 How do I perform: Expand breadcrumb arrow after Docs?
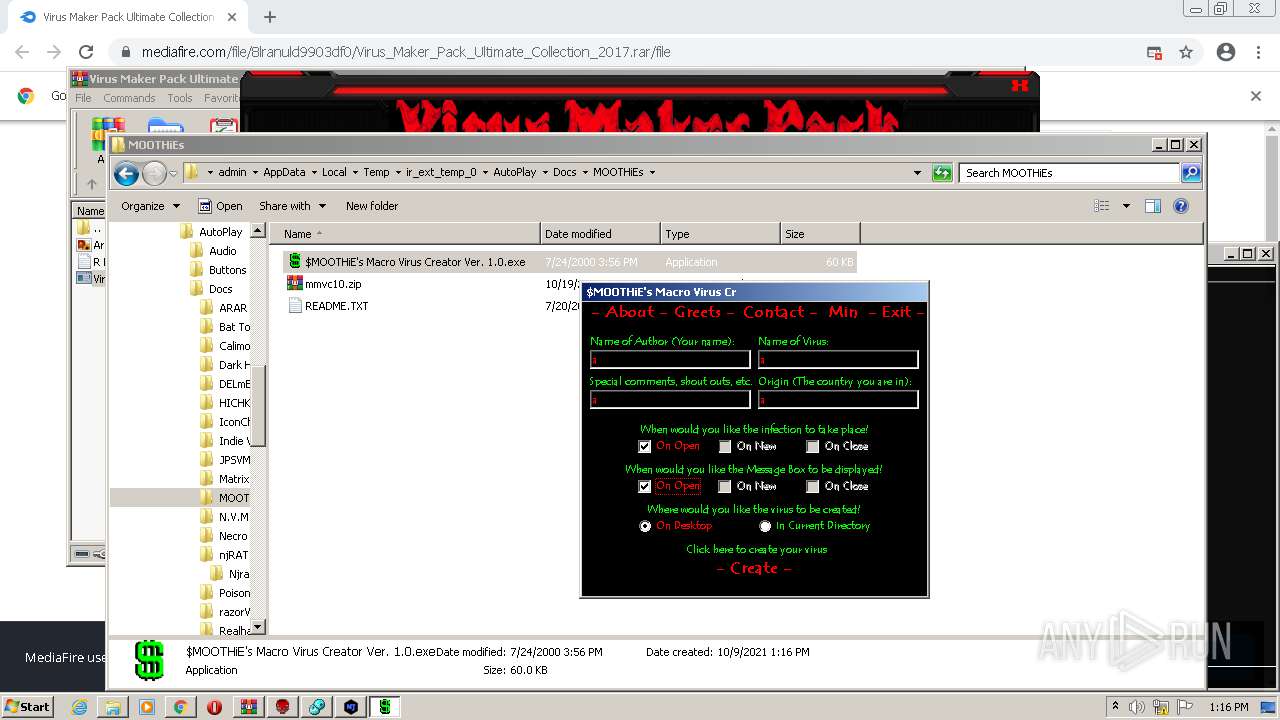(x=584, y=173)
